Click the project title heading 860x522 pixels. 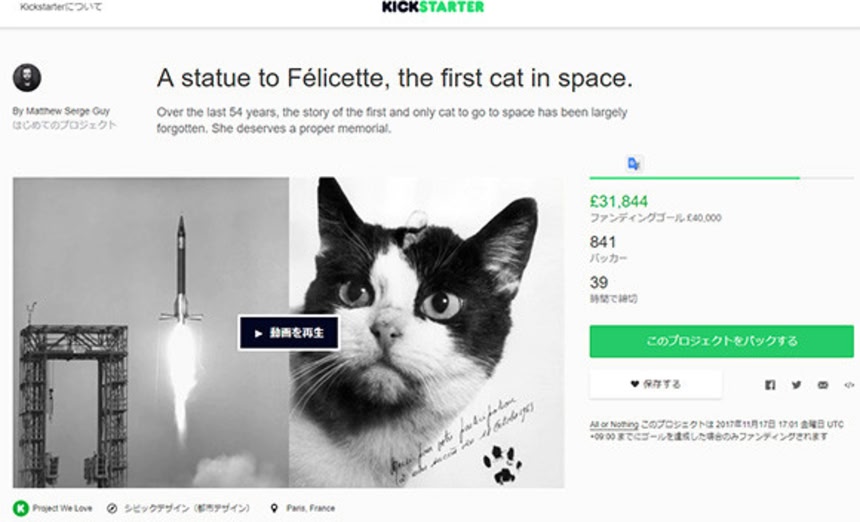pos(394,79)
